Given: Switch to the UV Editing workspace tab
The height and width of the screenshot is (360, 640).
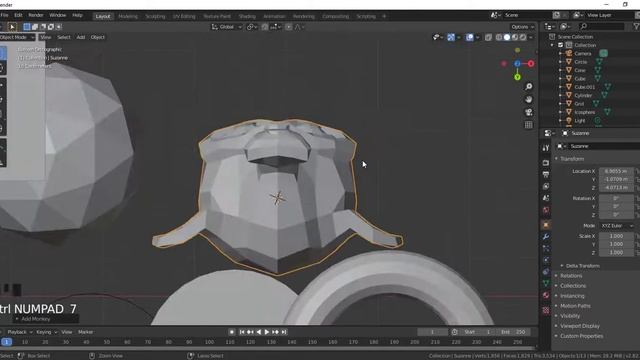Looking at the screenshot, I should pyautogui.click(x=184, y=16).
